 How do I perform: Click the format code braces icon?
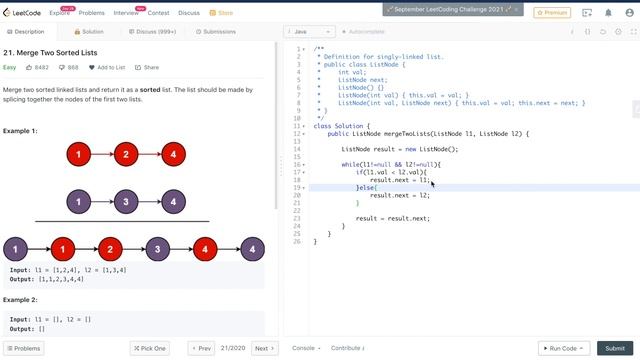pos(587,32)
